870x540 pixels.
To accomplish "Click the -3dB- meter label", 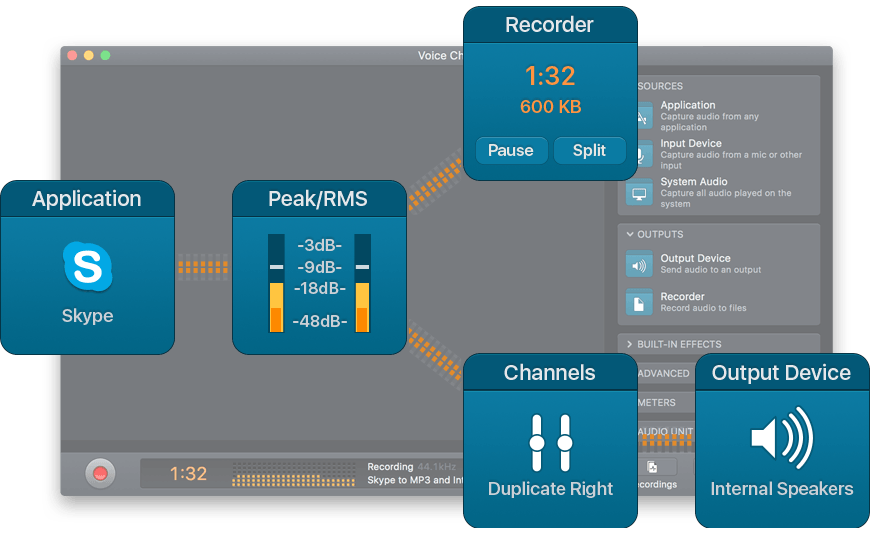I will coord(320,245).
